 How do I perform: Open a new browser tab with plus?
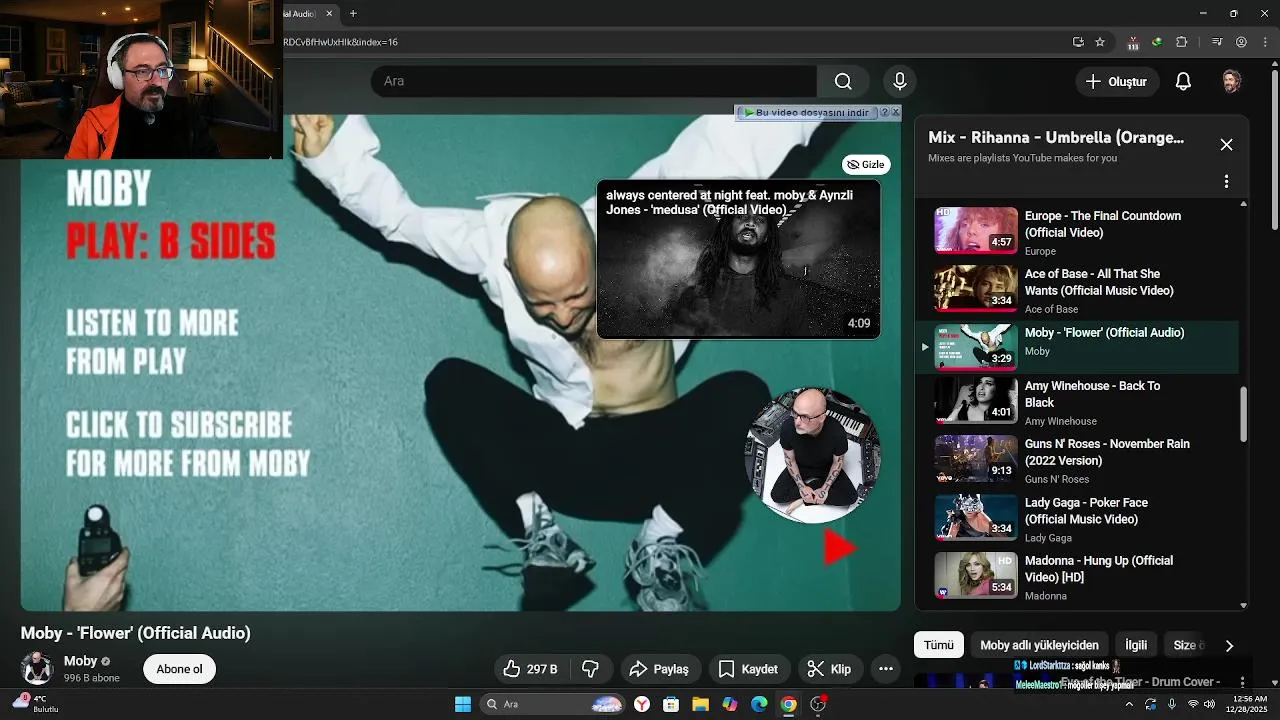click(x=353, y=13)
